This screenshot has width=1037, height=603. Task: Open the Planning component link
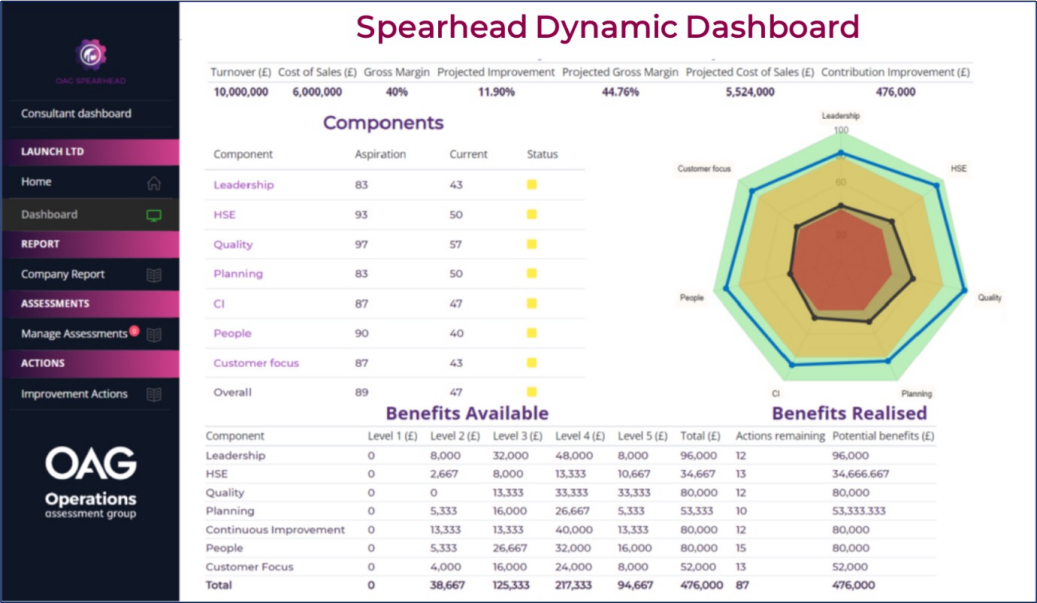[x=238, y=274]
